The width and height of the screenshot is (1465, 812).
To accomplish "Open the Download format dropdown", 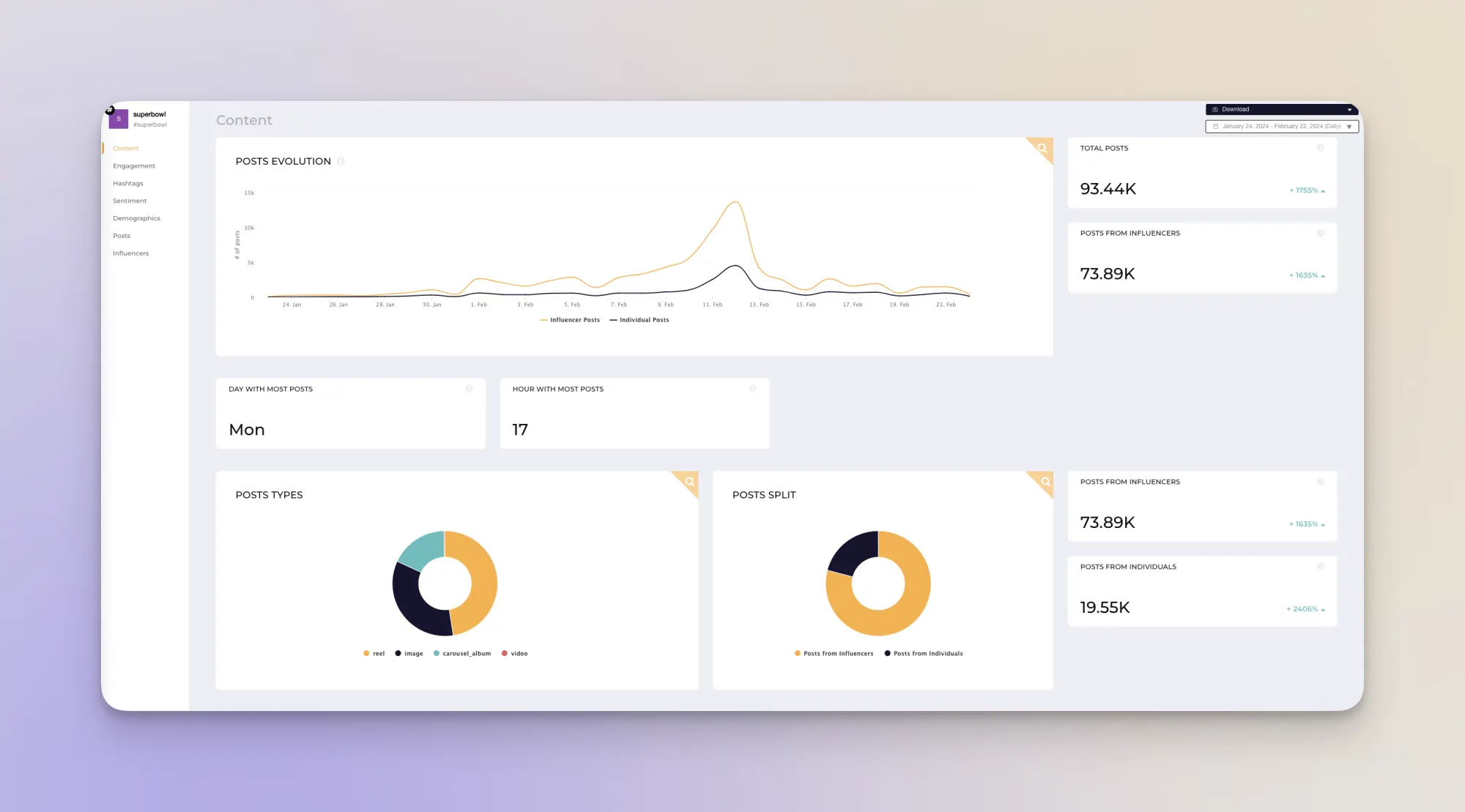I will click(x=1350, y=108).
